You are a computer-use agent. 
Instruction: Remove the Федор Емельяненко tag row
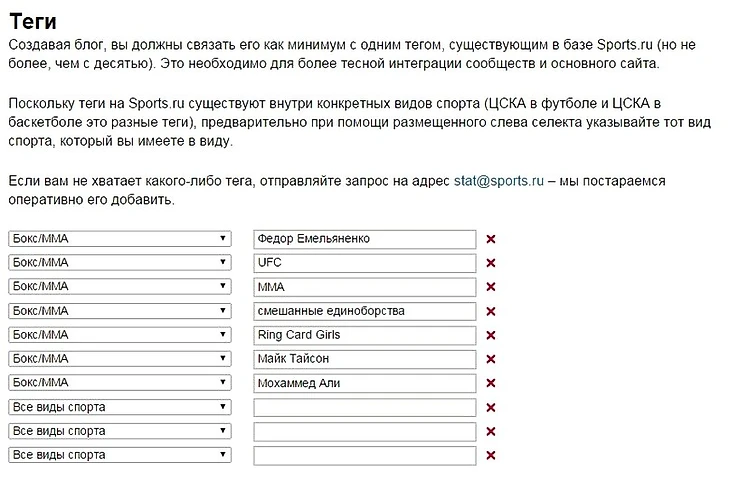click(491, 239)
